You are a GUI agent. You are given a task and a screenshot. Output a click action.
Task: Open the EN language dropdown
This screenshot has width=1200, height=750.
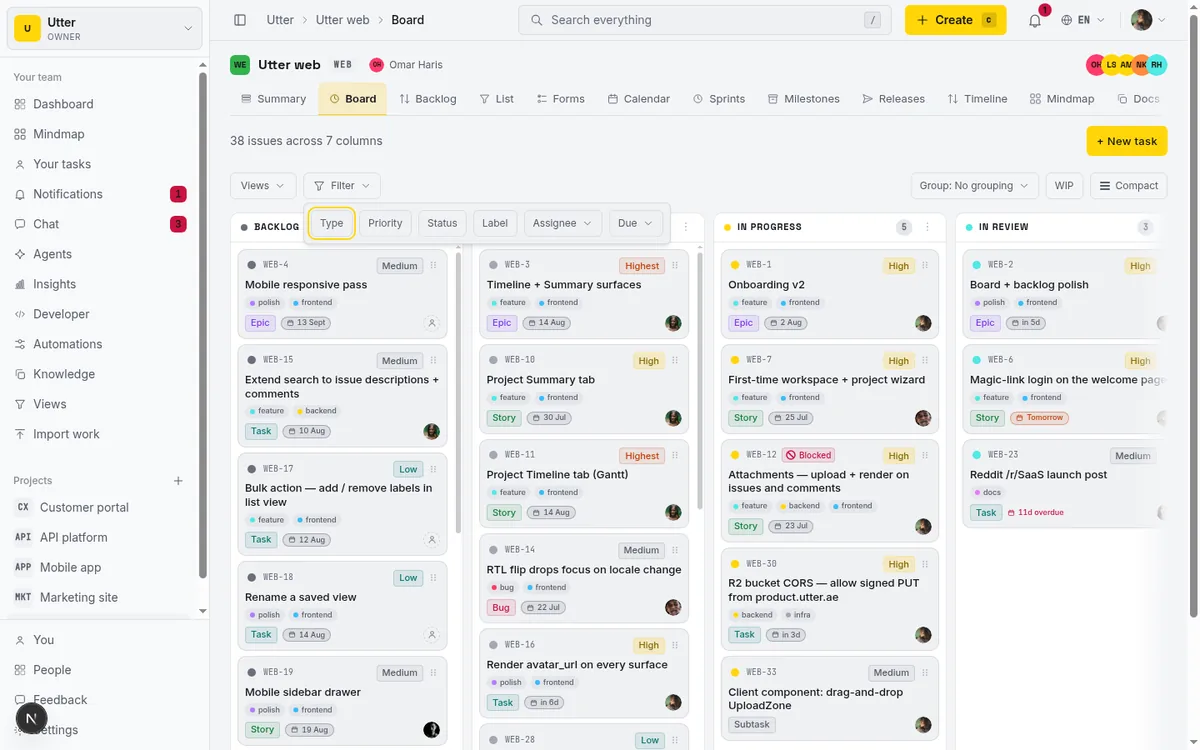1083,20
